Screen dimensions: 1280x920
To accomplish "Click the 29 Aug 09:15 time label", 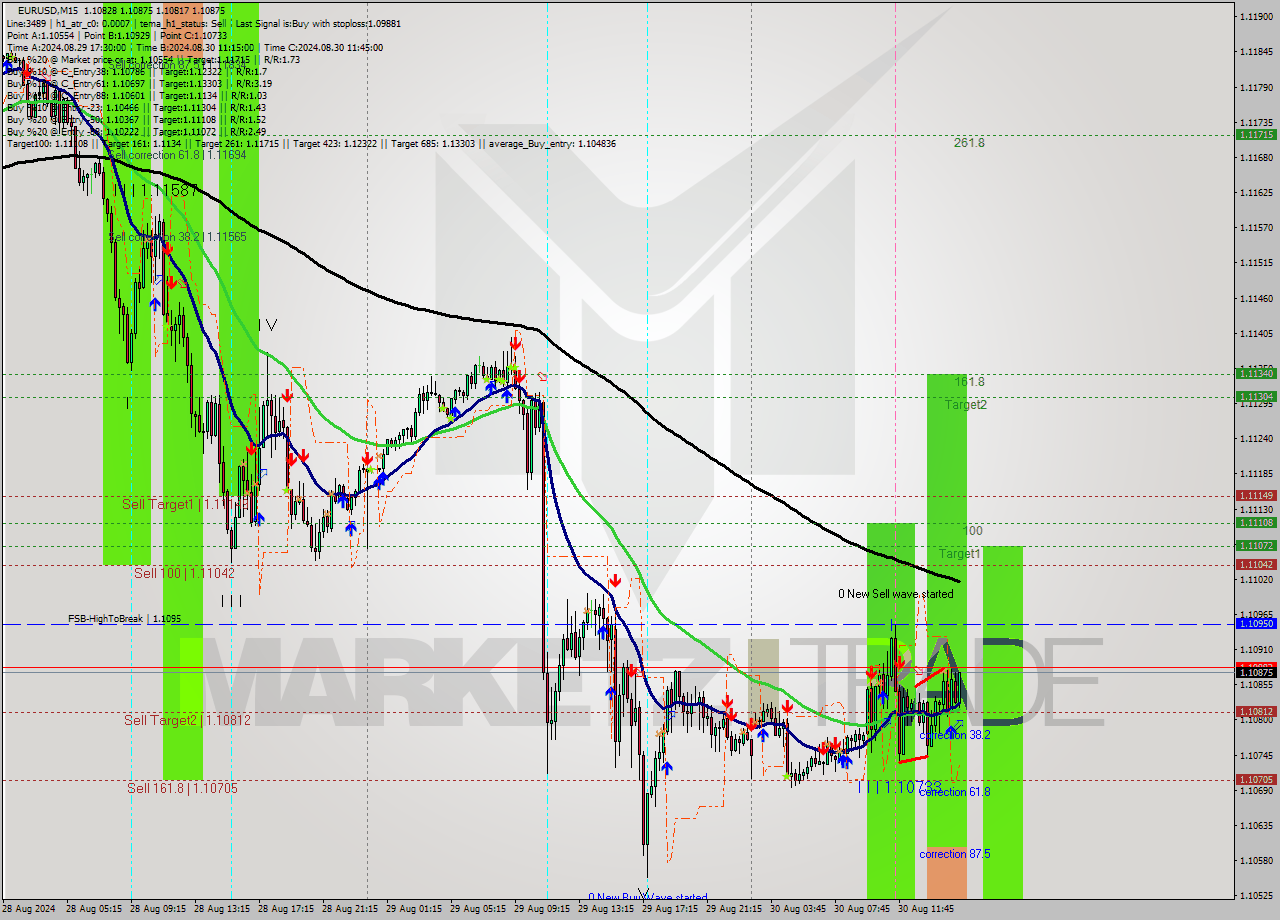I will click(x=544, y=909).
